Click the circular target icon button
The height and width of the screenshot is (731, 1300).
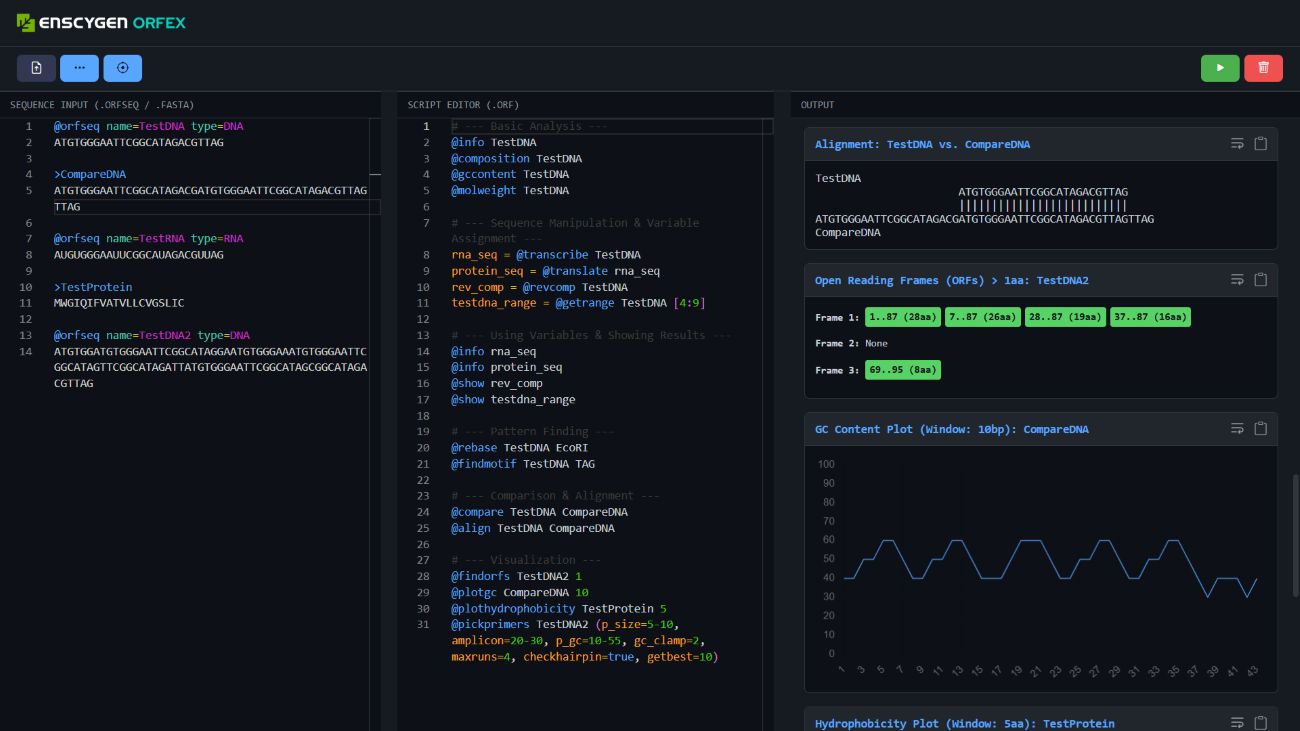[x=123, y=68]
